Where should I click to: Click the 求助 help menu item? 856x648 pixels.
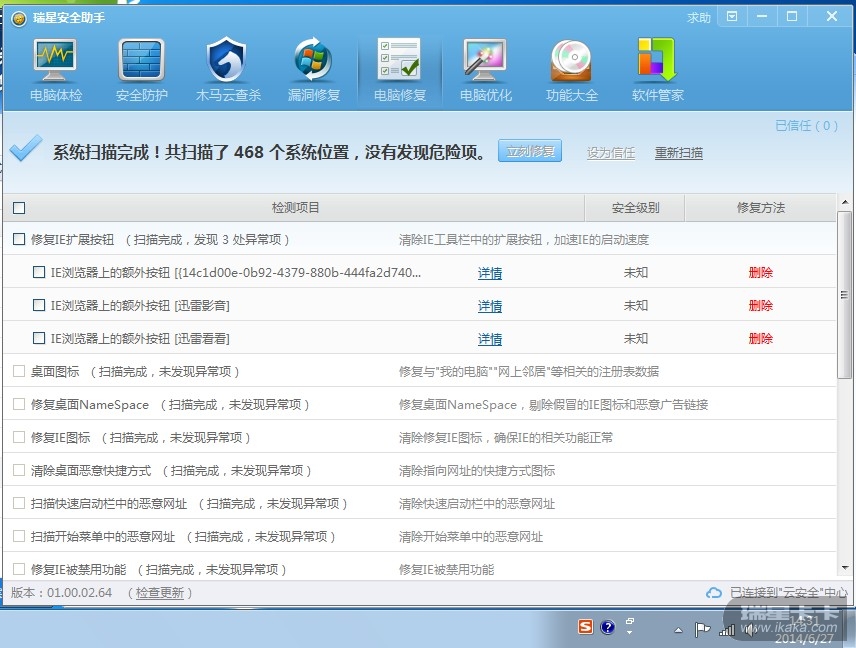pyautogui.click(x=698, y=17)
